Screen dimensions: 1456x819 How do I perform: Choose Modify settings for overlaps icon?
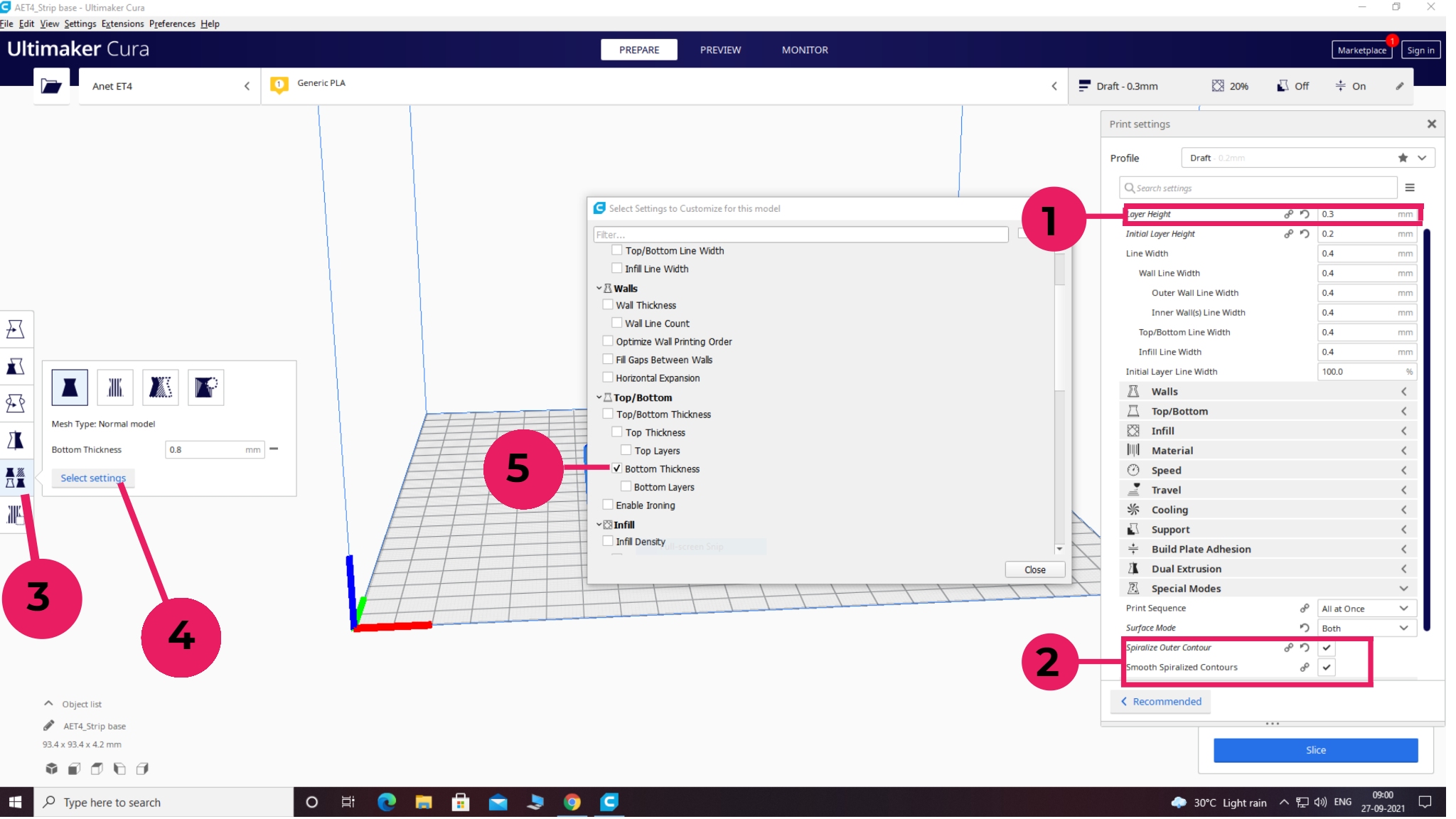click(160, 387)
